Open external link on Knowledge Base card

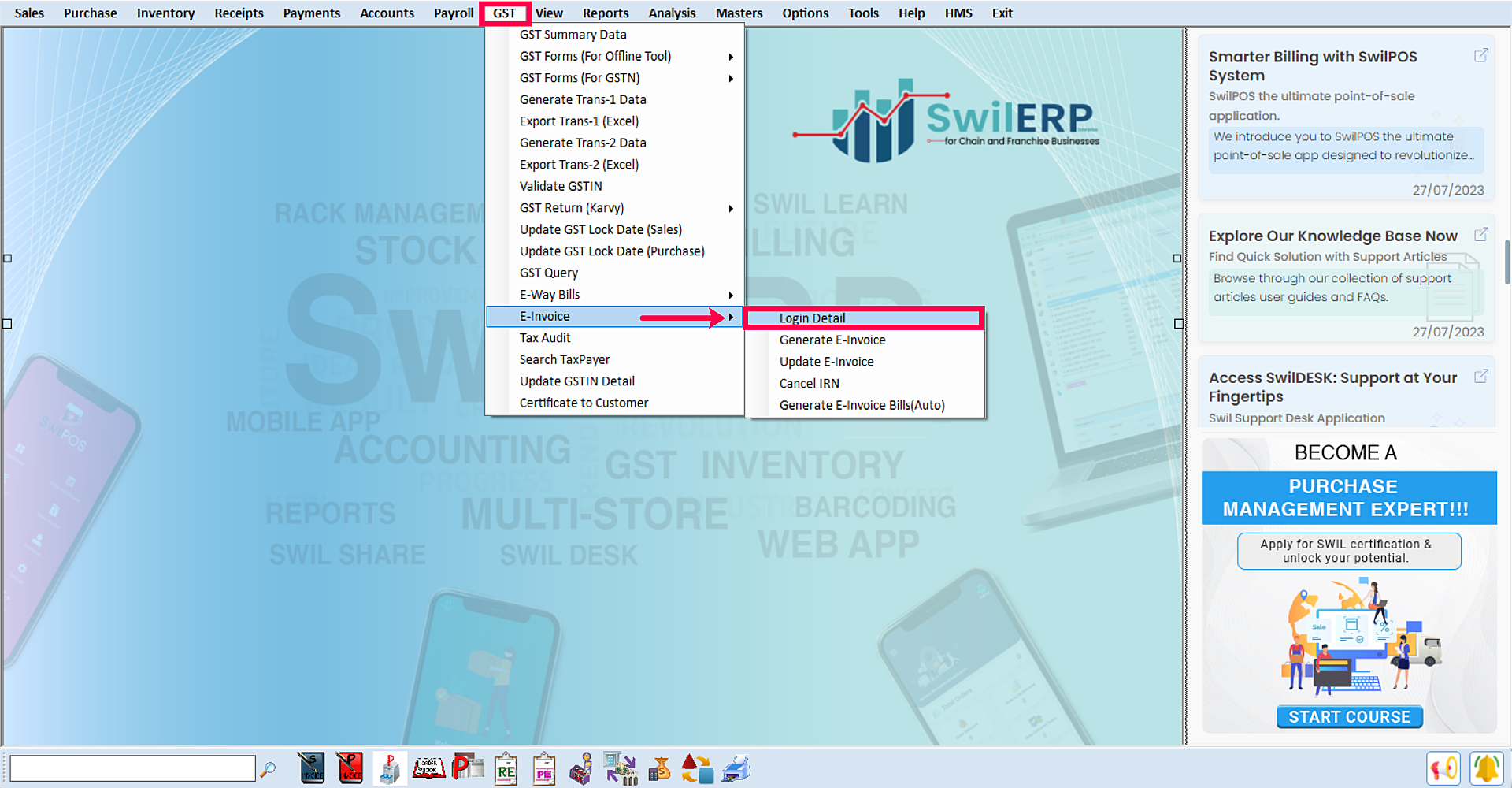1481,235
